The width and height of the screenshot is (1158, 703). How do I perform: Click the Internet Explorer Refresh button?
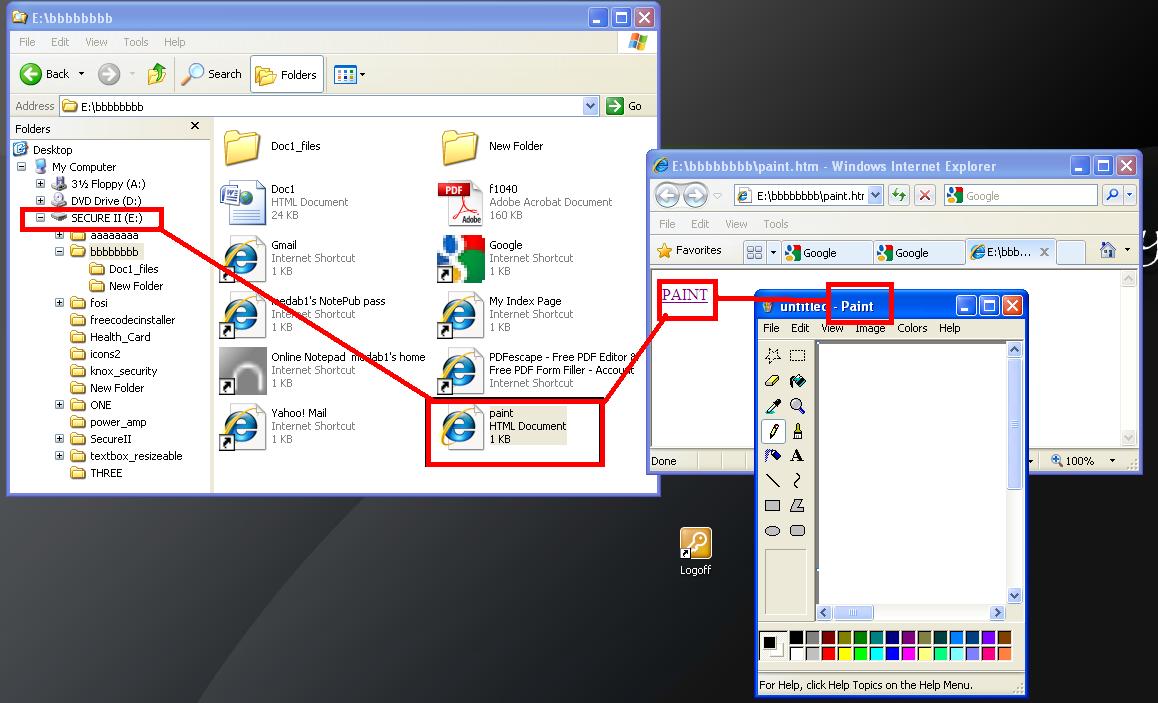898,196
